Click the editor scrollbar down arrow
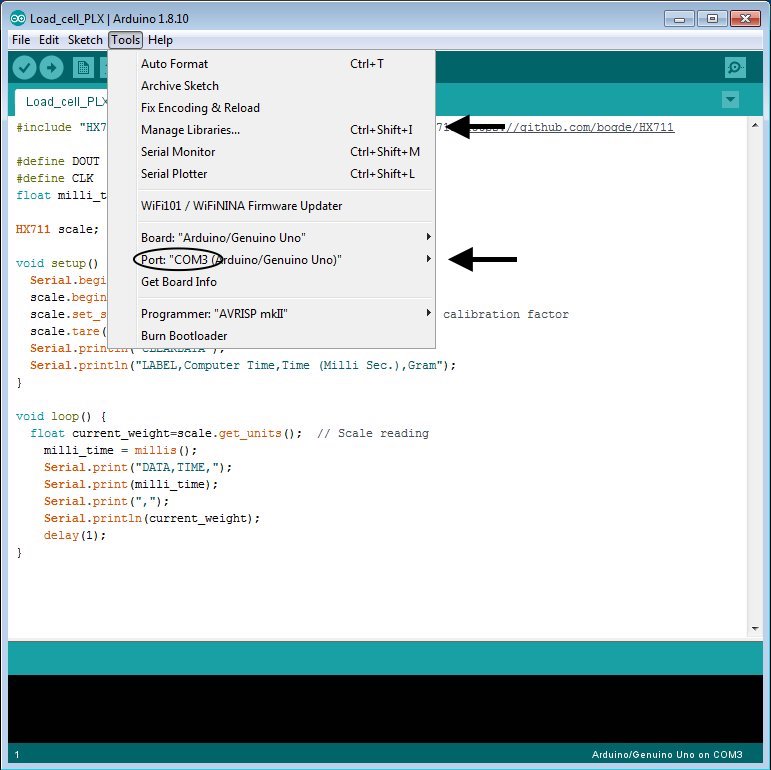The height and width of the screenshot is (770, 771). [x=755, y=628]
